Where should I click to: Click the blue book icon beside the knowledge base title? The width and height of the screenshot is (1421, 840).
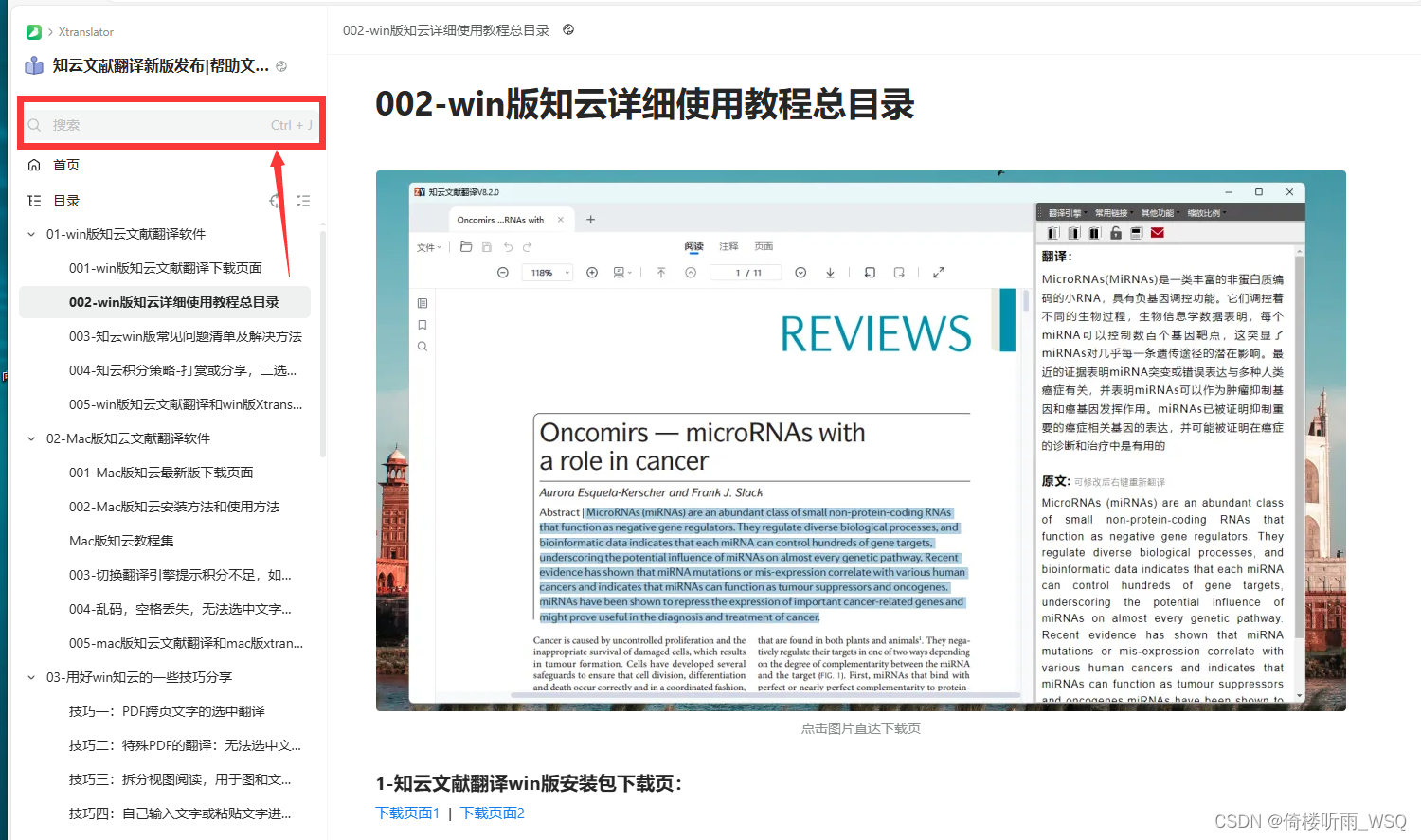click(x=34, y=65)
